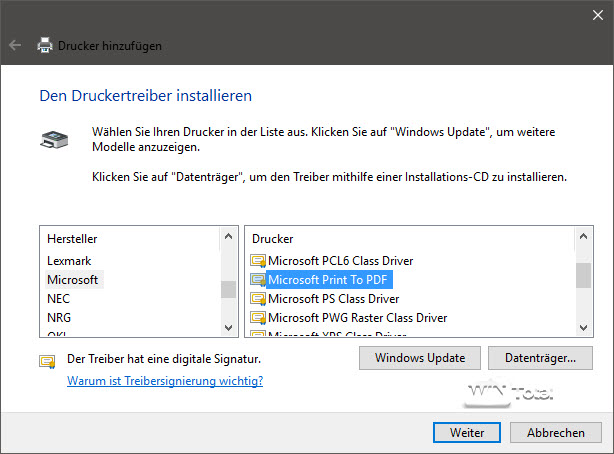This screenshot has height=454, width=614.
Task: Click the Hersteller list scroll down arrow
Action: 229,327
